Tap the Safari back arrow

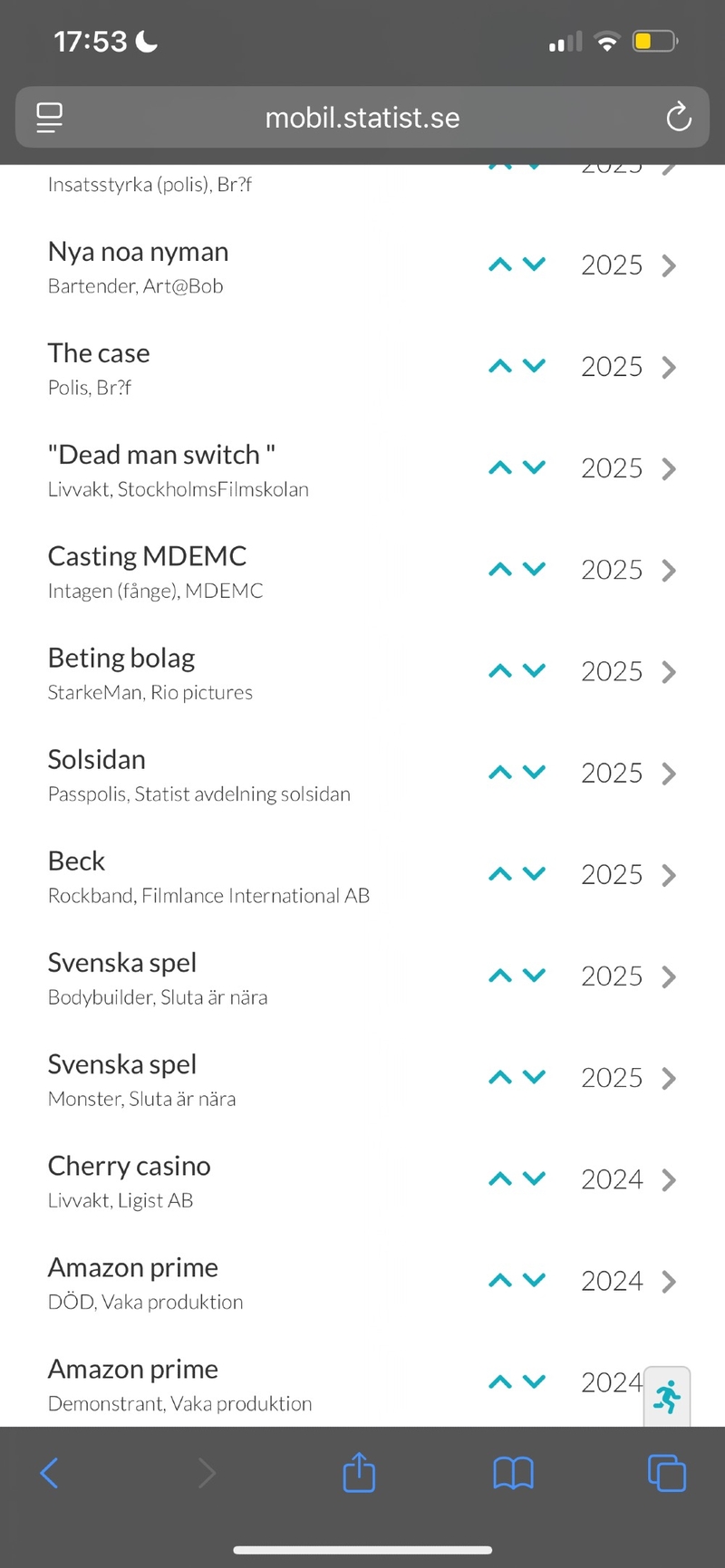point(50,1473)
